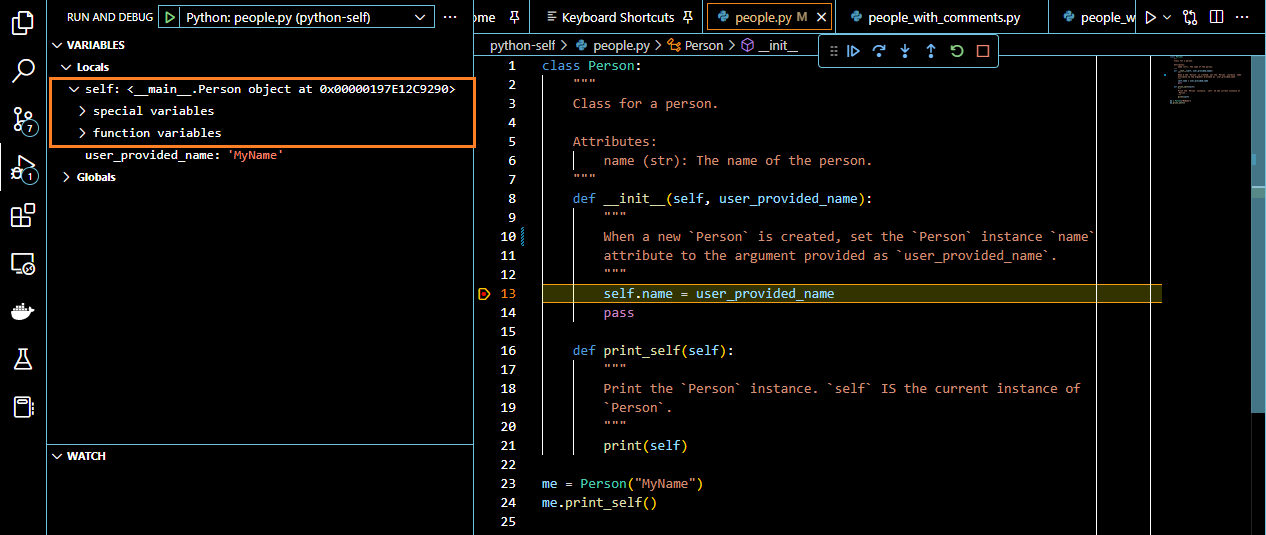Open the Remote Explorer view
This screenshot has width=1266, height=535.
(x=23, y=264)
